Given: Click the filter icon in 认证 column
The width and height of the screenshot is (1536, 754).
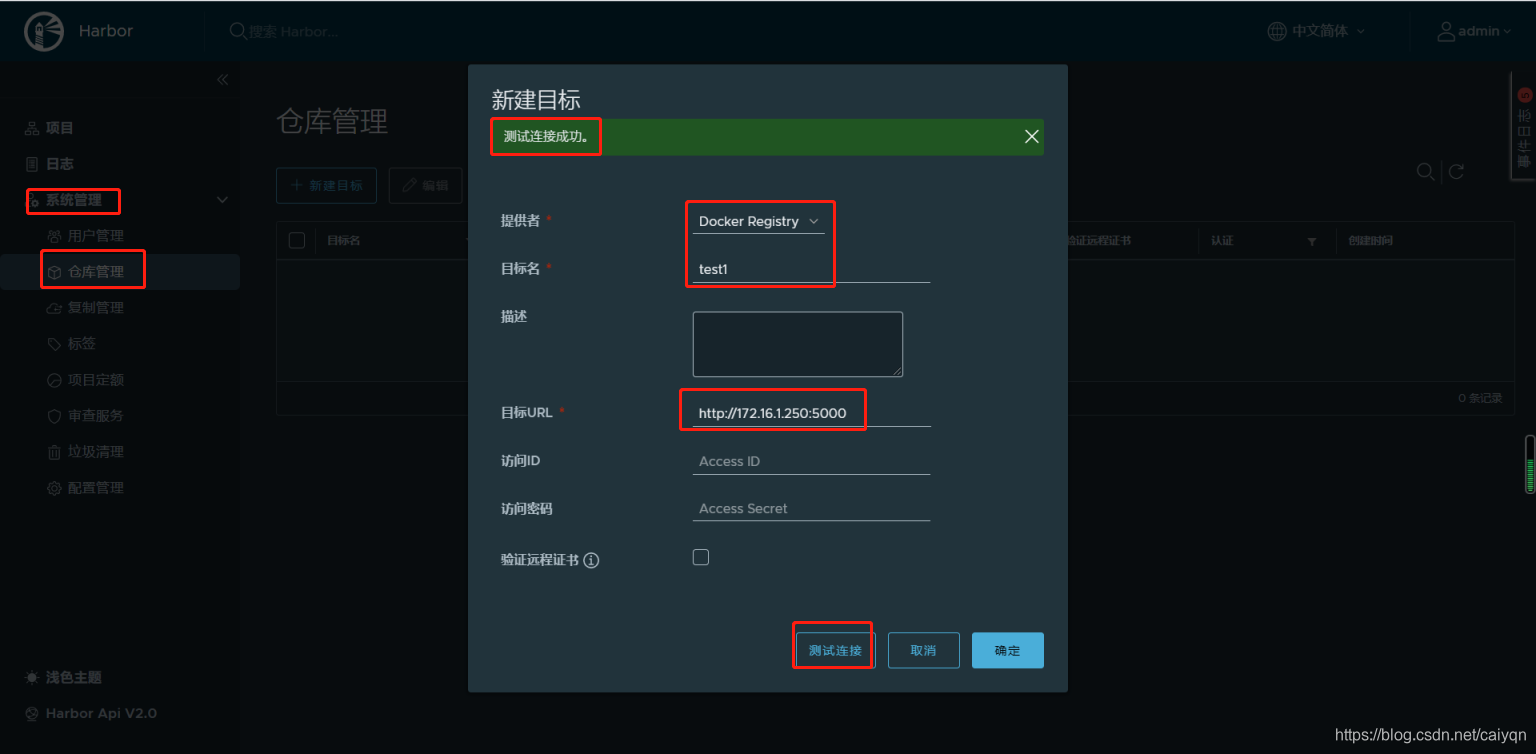Looking at the screenshot, I should click(1312, 242).
